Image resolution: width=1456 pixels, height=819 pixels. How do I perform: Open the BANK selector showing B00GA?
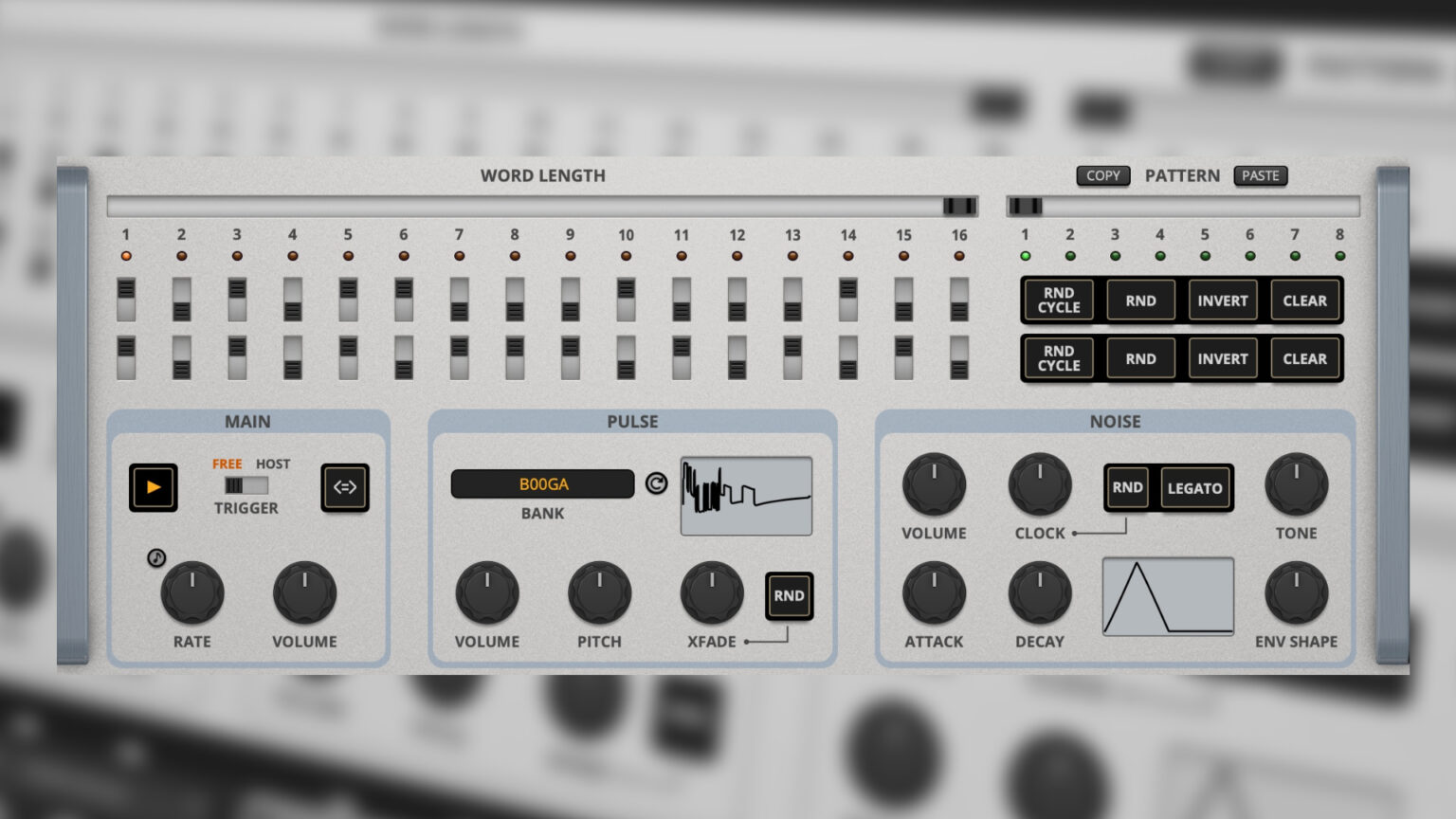(543, 483)
